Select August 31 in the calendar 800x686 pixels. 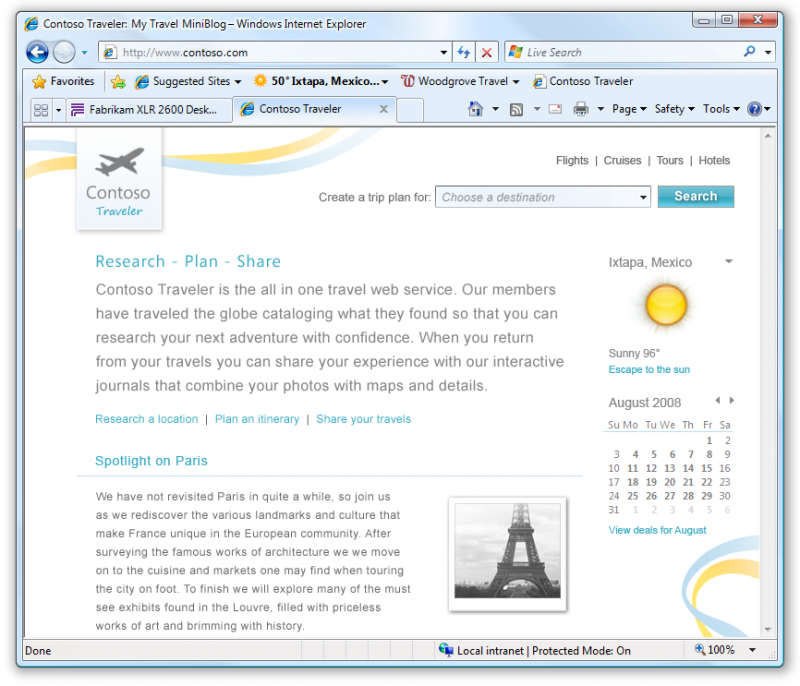click(x=614, y=510)
